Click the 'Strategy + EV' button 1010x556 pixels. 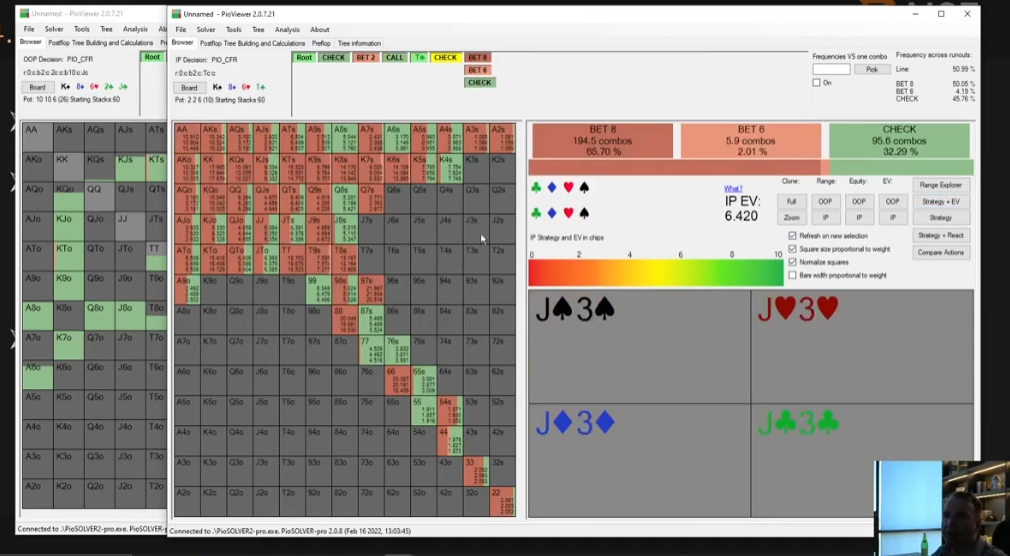coord(940,202)
